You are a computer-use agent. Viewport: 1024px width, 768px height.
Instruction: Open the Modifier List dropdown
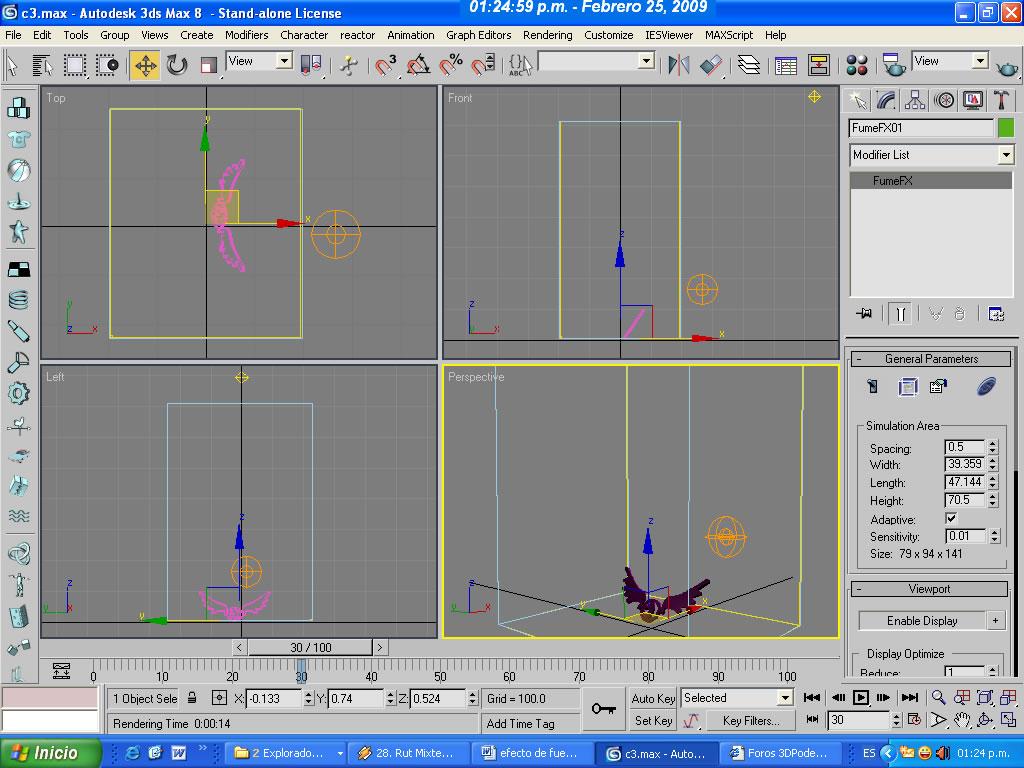coord(932,155)
